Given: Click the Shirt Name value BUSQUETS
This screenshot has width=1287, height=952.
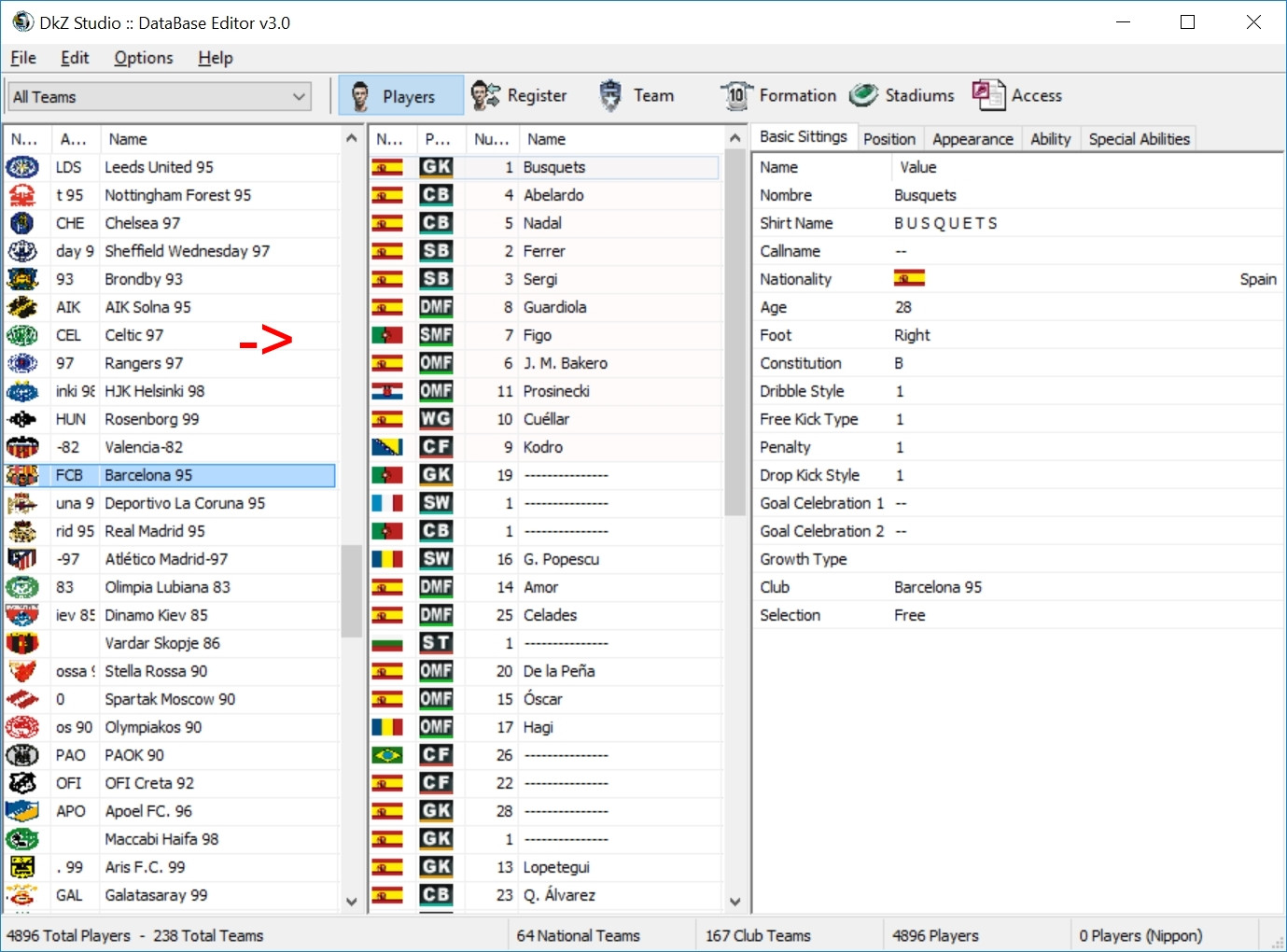Looking at the screenshot, I should pyautogui.click(x=945, y=223).
